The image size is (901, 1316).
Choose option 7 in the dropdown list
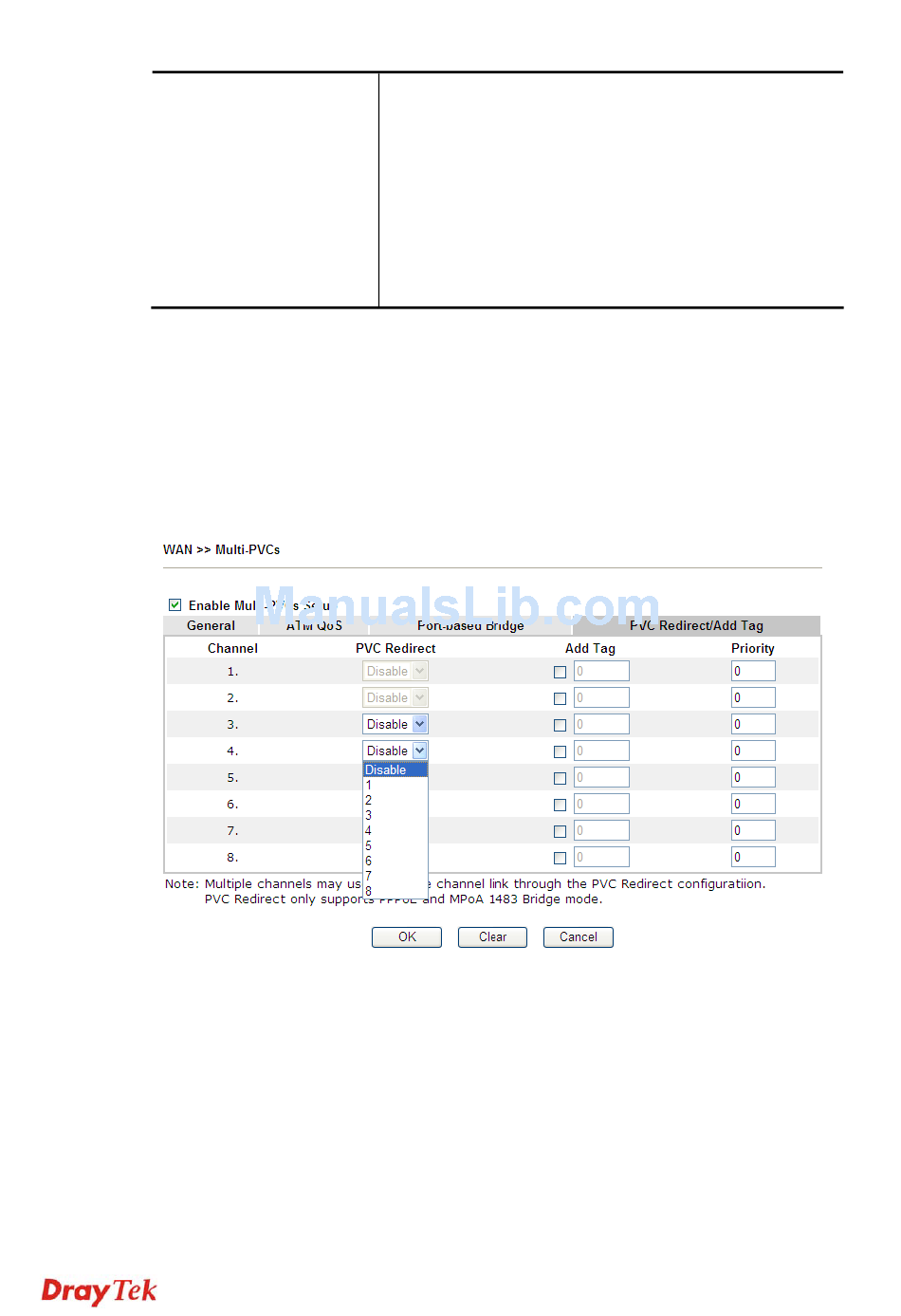(x=395, y=876)
